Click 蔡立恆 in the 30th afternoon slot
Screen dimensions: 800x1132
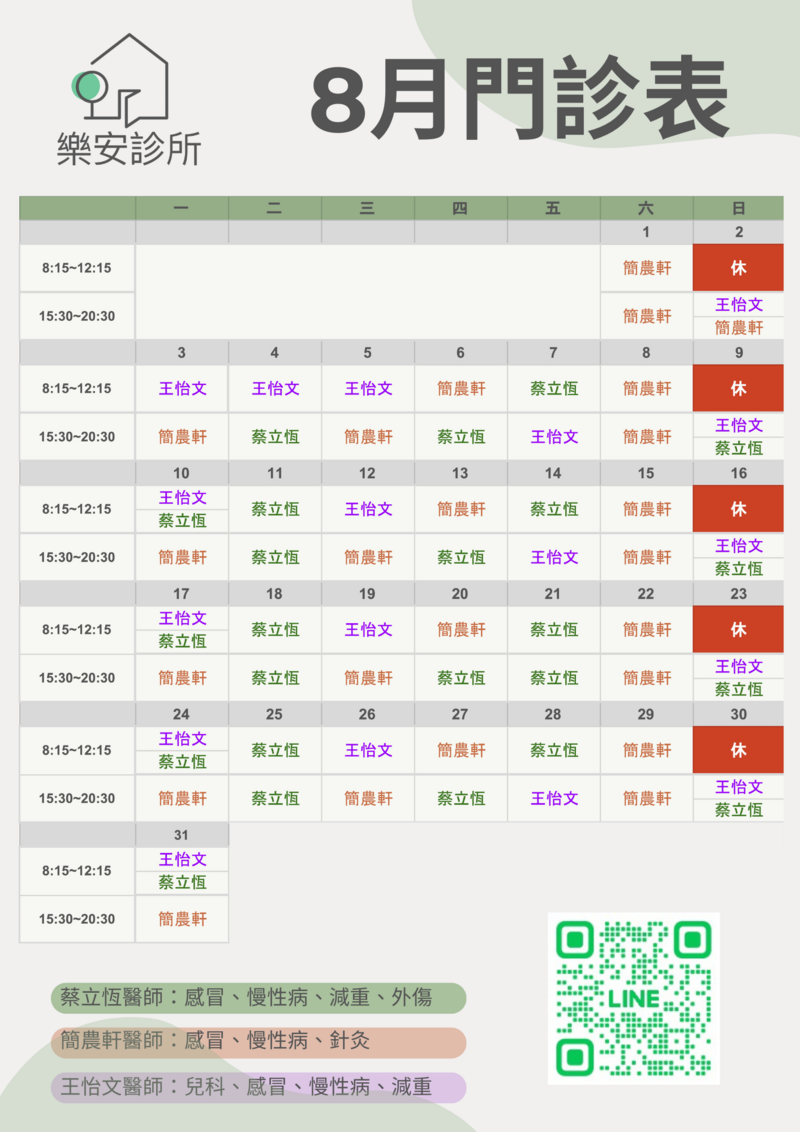pyautogui.click(x=739, y=810)
